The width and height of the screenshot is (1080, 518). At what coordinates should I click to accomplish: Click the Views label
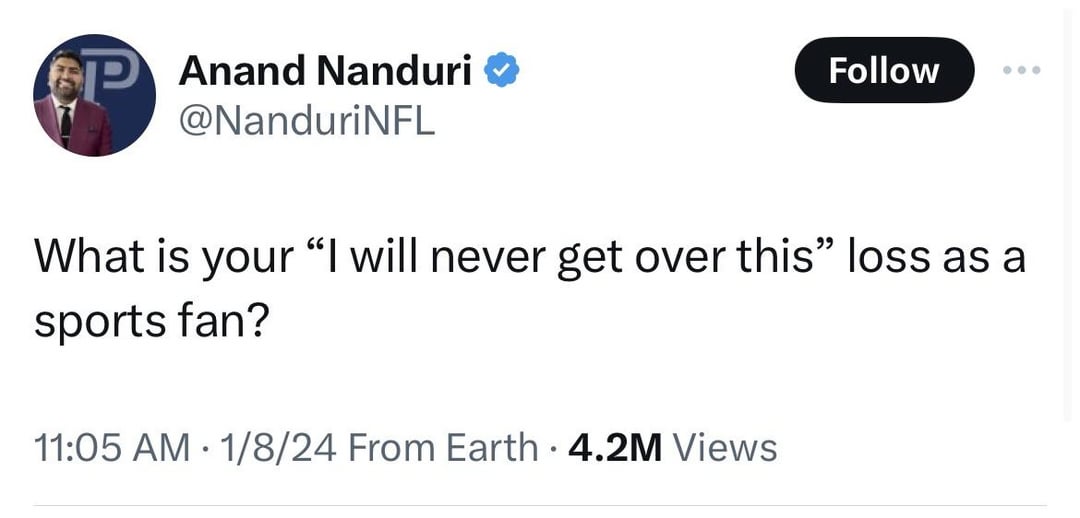pos(726,446)
